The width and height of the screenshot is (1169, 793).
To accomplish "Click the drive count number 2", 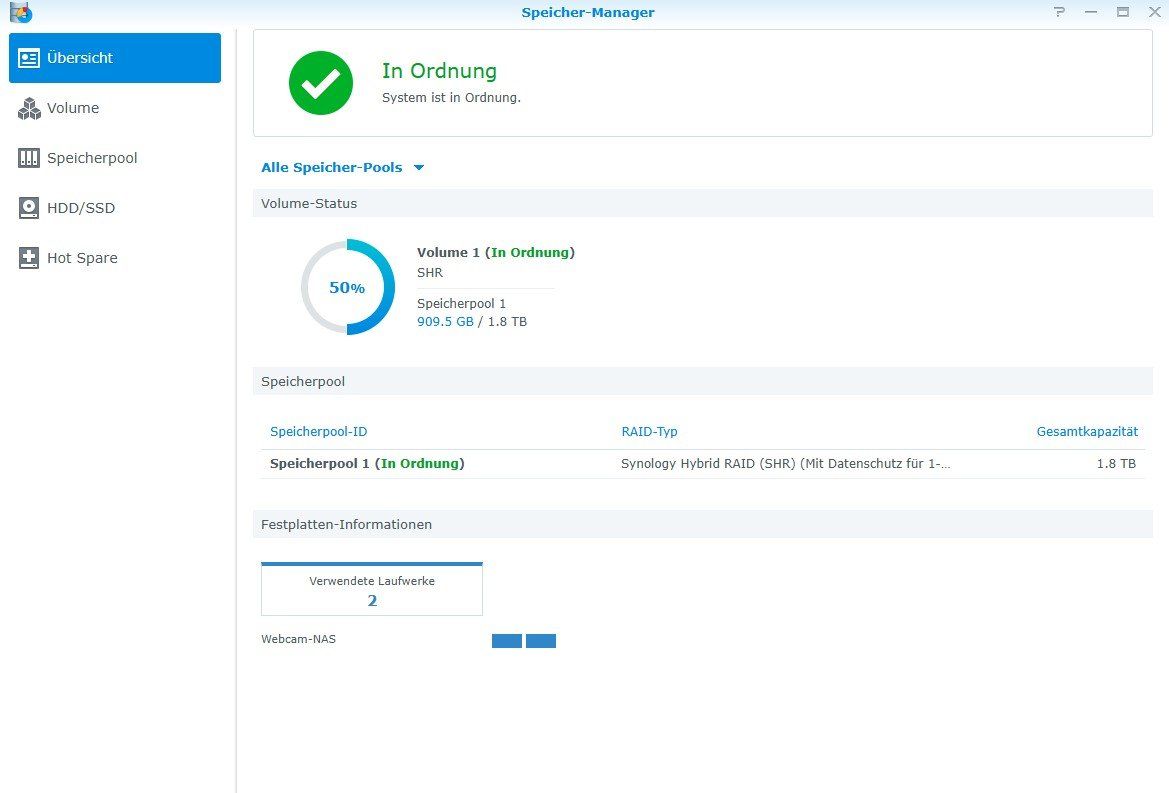I will [372, 601].
